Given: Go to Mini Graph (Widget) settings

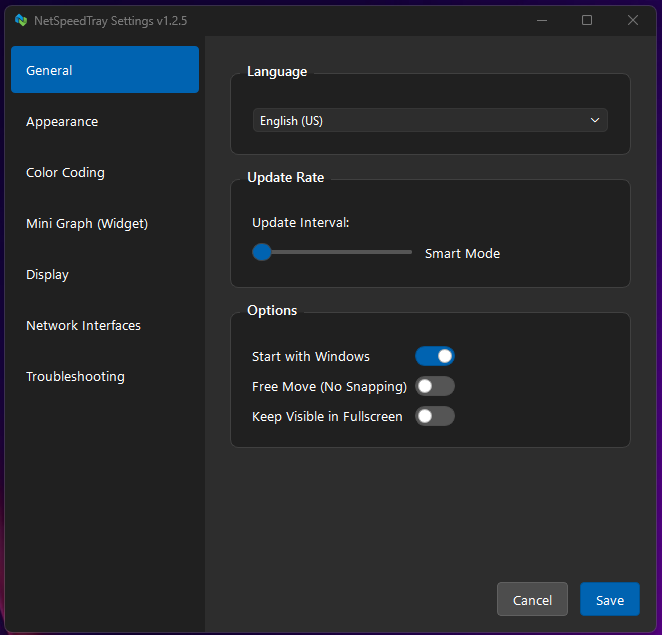Looking at the screenshot, I should point(105,223).
